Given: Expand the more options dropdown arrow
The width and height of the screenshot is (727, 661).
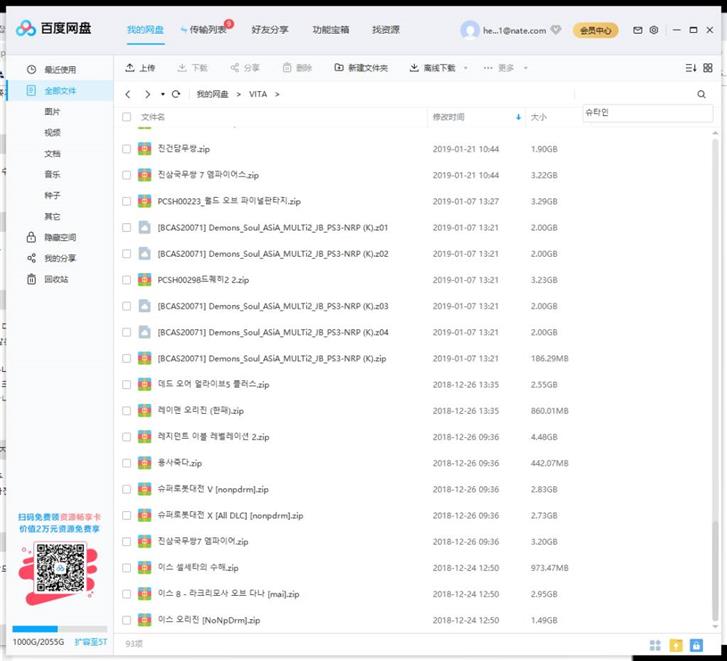Looking at the screenshot, I should (525, 68).
